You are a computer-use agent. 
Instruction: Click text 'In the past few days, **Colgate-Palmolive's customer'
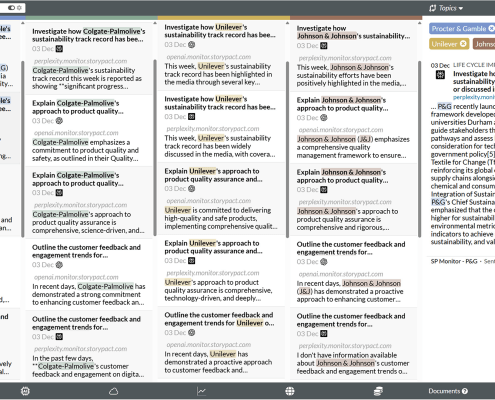[88, 366]
